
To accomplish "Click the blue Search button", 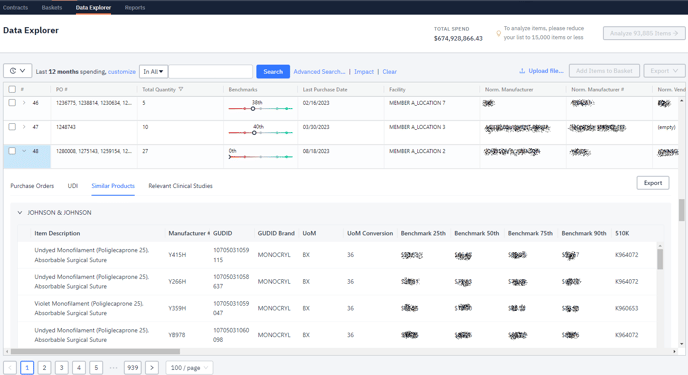I will (273, 71).
